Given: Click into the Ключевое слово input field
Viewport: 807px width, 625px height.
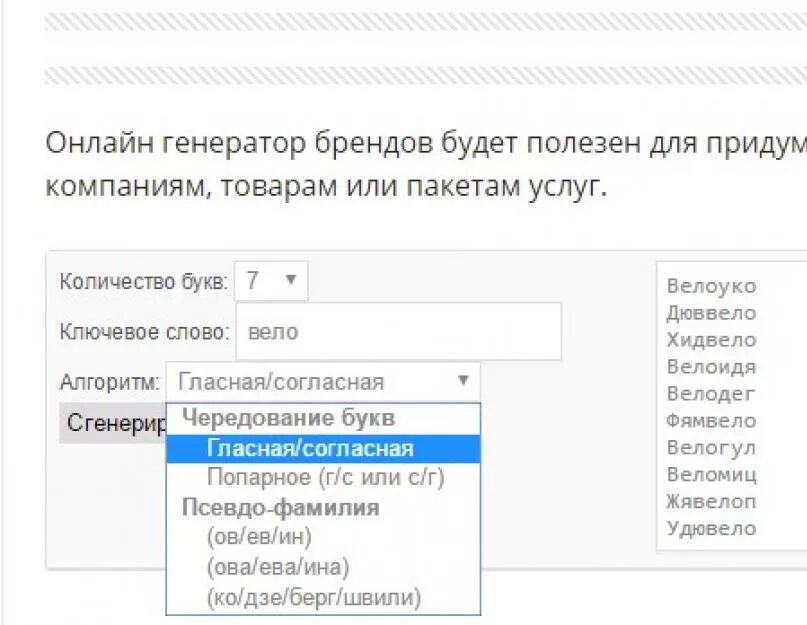Looking at the screenshot, I should pos(399,332).
